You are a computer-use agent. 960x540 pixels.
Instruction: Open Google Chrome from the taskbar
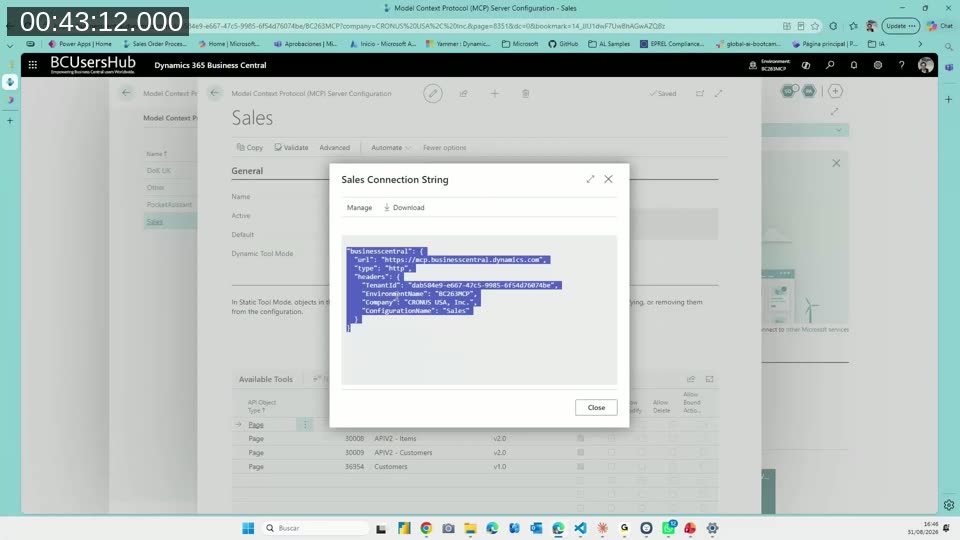coord(426,528)
